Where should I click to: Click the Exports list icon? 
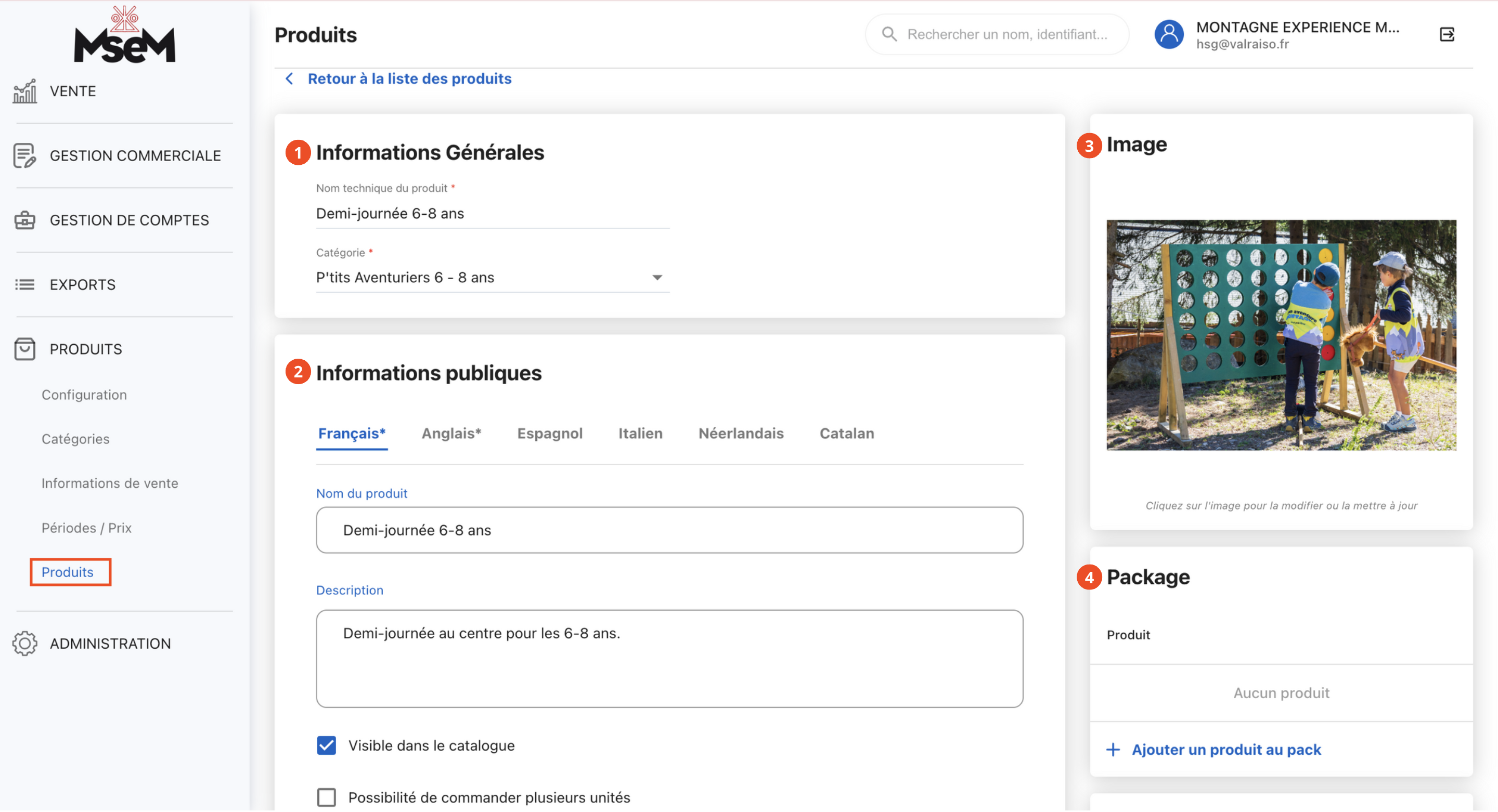pyautogui.click(x=24, y=285)
